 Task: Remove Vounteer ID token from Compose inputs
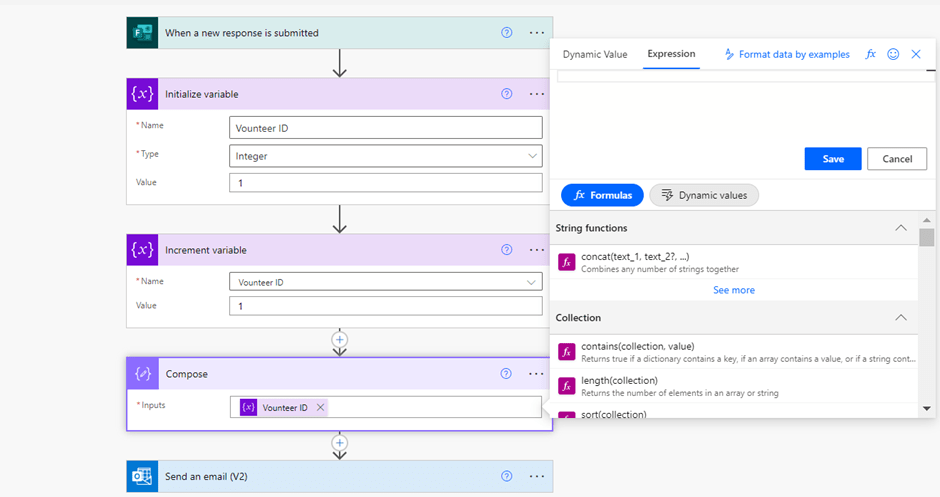click(x=320, y=407)
